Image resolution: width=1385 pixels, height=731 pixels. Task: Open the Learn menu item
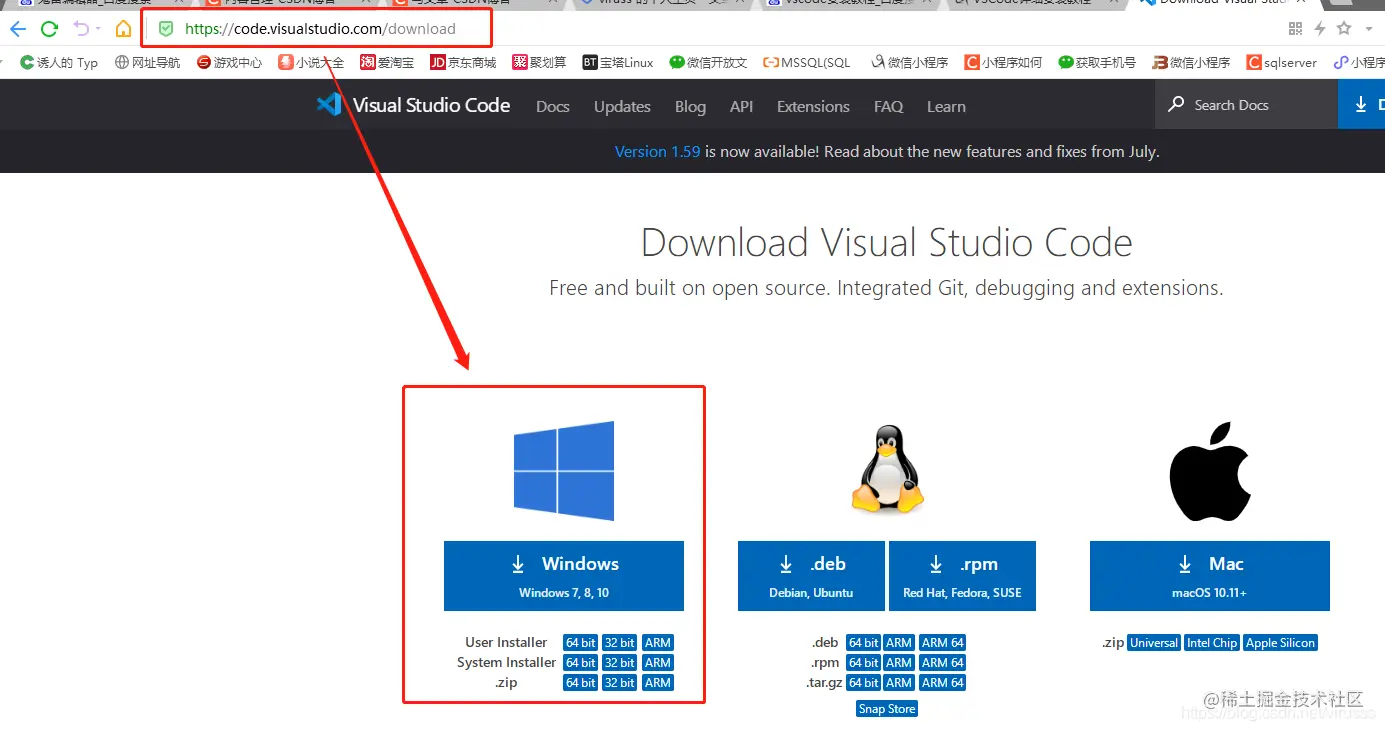(x=946, y=106)
